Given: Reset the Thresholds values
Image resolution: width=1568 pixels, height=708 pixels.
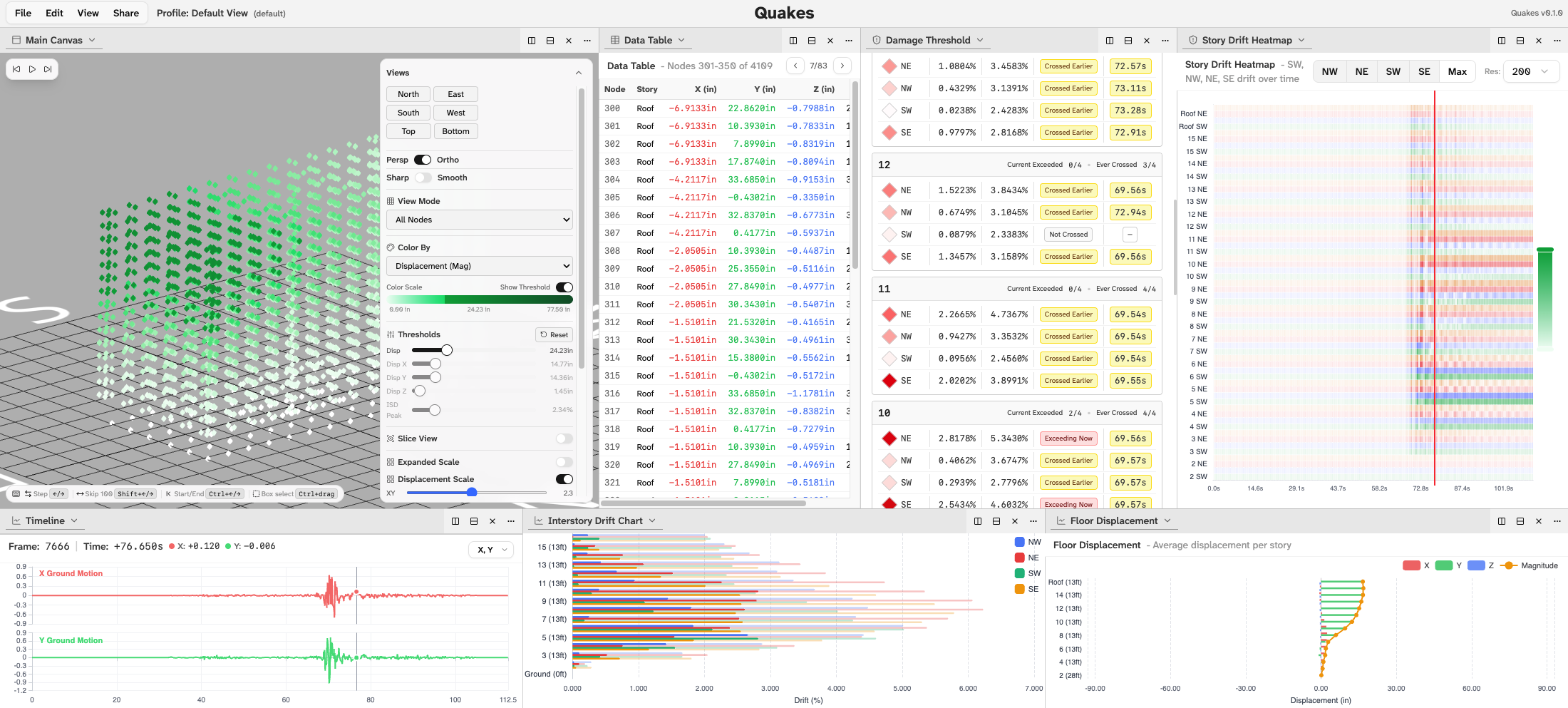Looking at the screenshot, I should coord(554,334).
